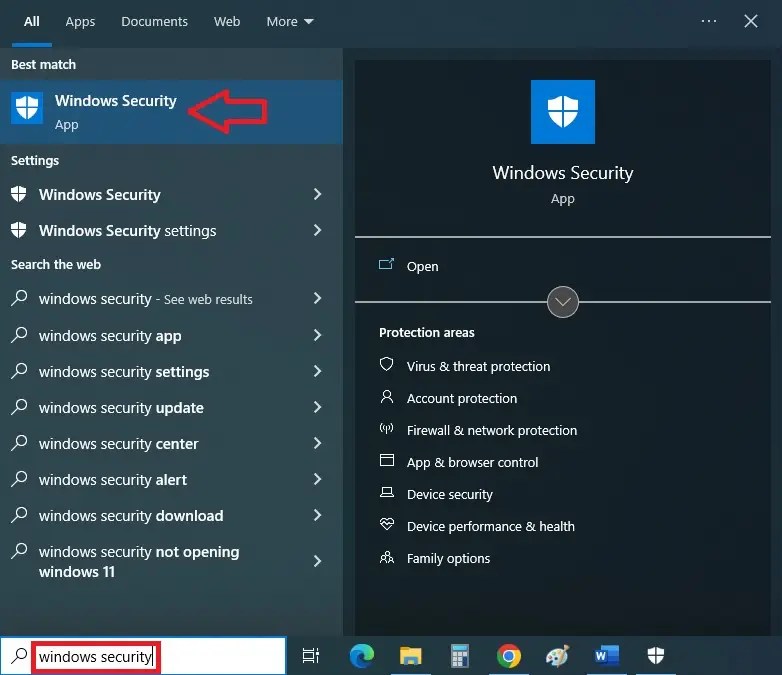Expand the 'windows security update' chevron

(317, 407)
